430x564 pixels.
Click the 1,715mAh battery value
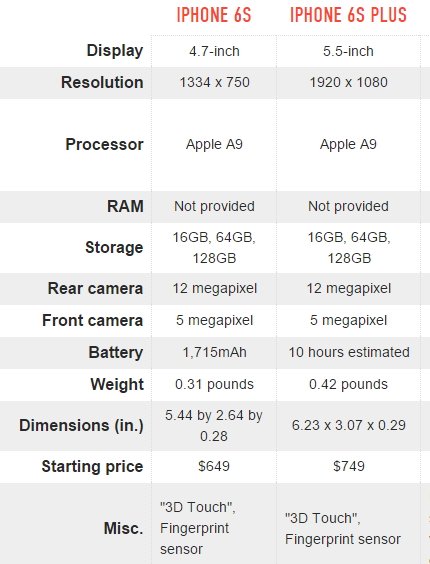pyautogui.click(x=214, y=352)
